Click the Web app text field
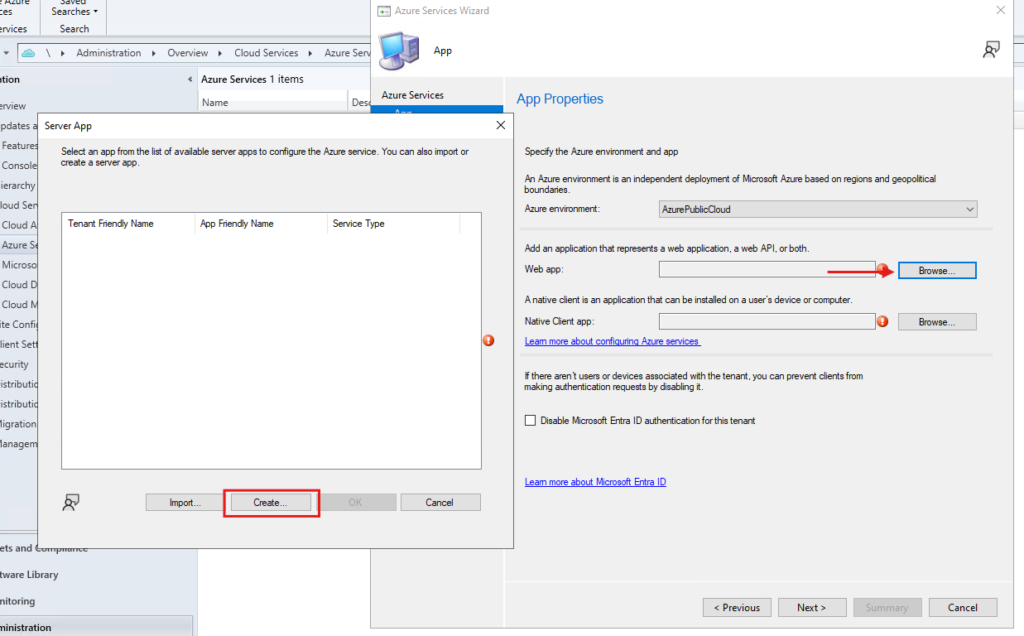Image resolution: width=1024 pixels, height=636 pixels. (x=766, y=270)
